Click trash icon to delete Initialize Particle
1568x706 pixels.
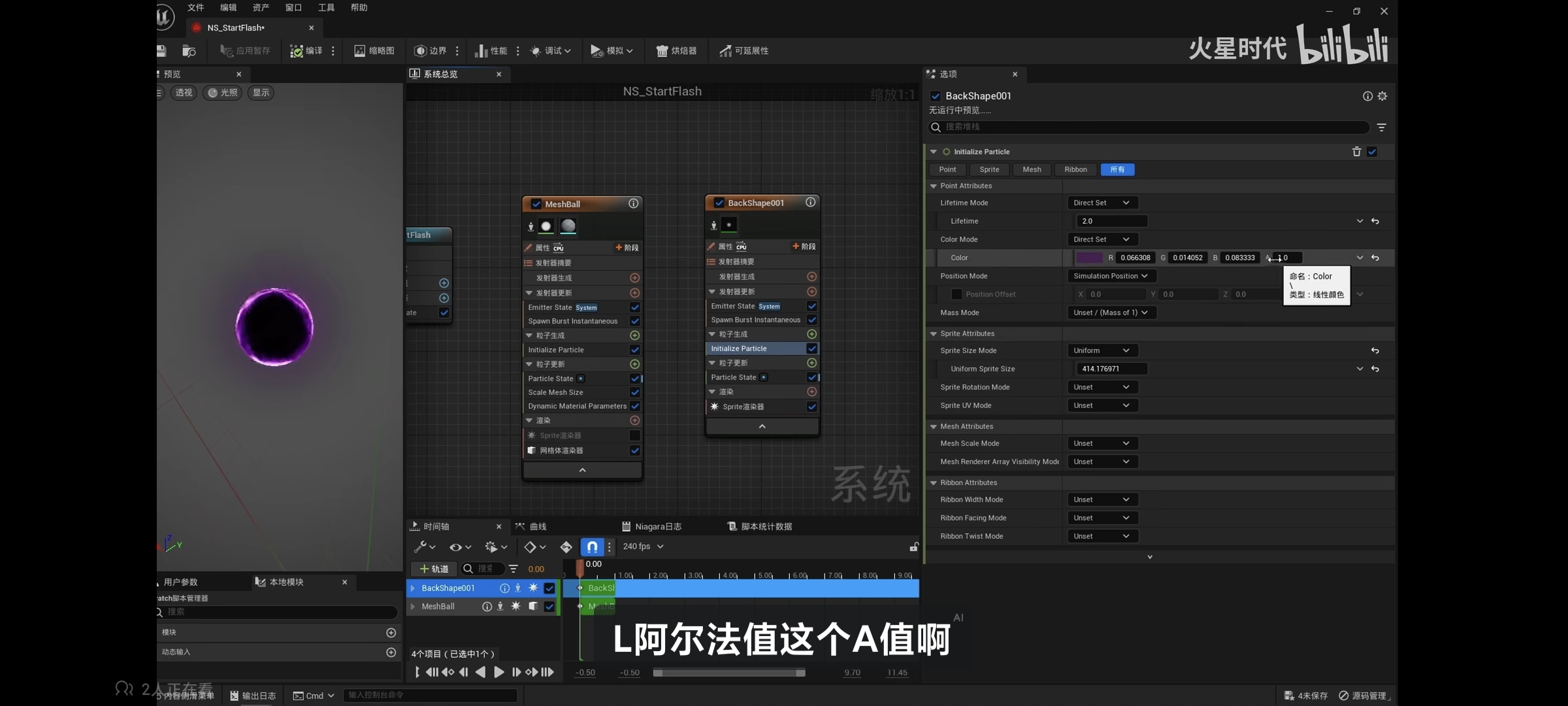click(1356, 152)
